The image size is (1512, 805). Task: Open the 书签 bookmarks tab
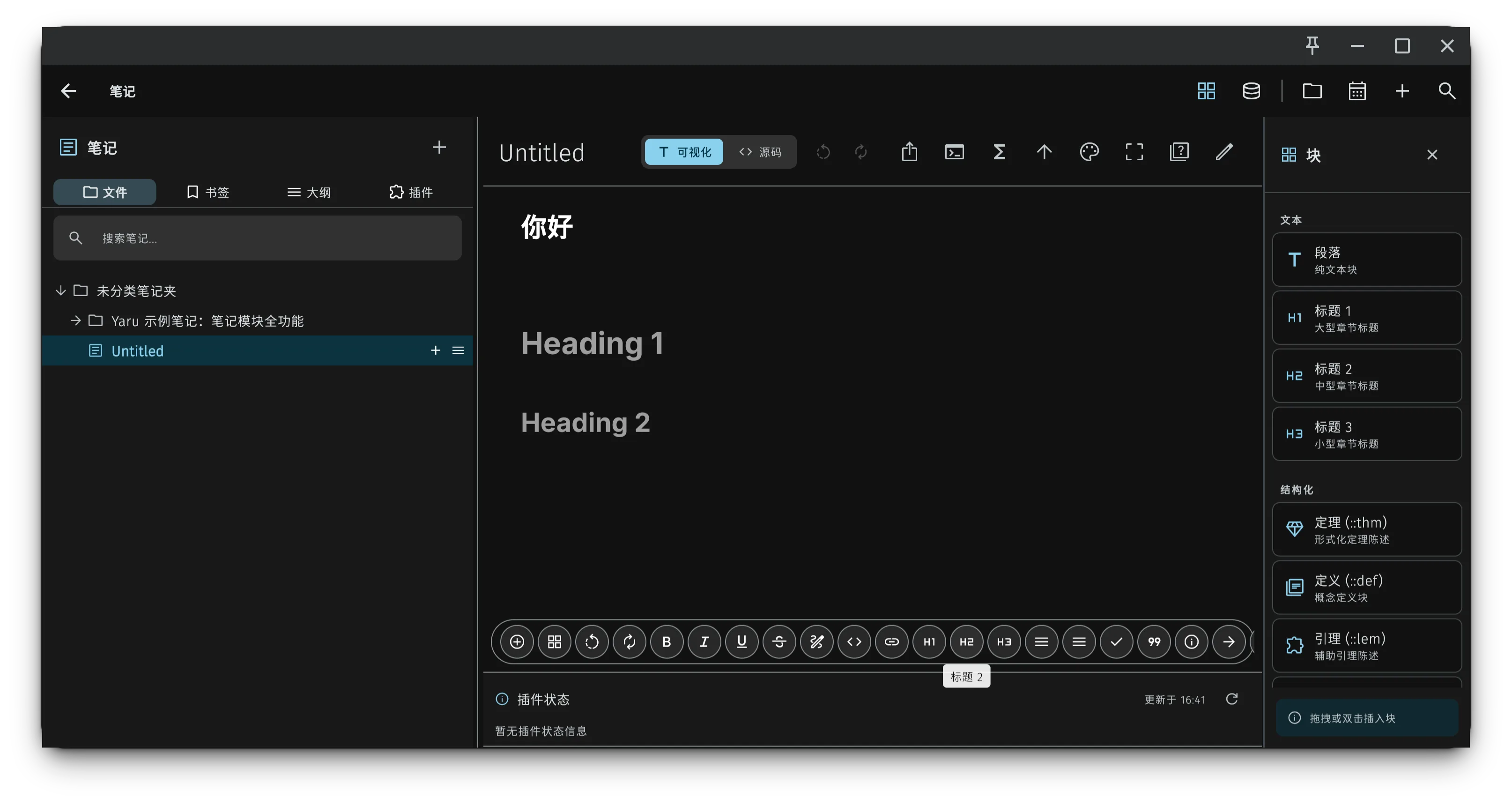pyautogui.click(x=208, y=192)
